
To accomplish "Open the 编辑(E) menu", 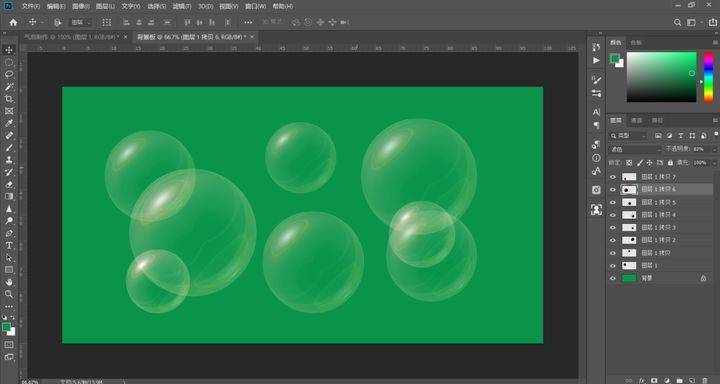I will click(x=56, y=6).
